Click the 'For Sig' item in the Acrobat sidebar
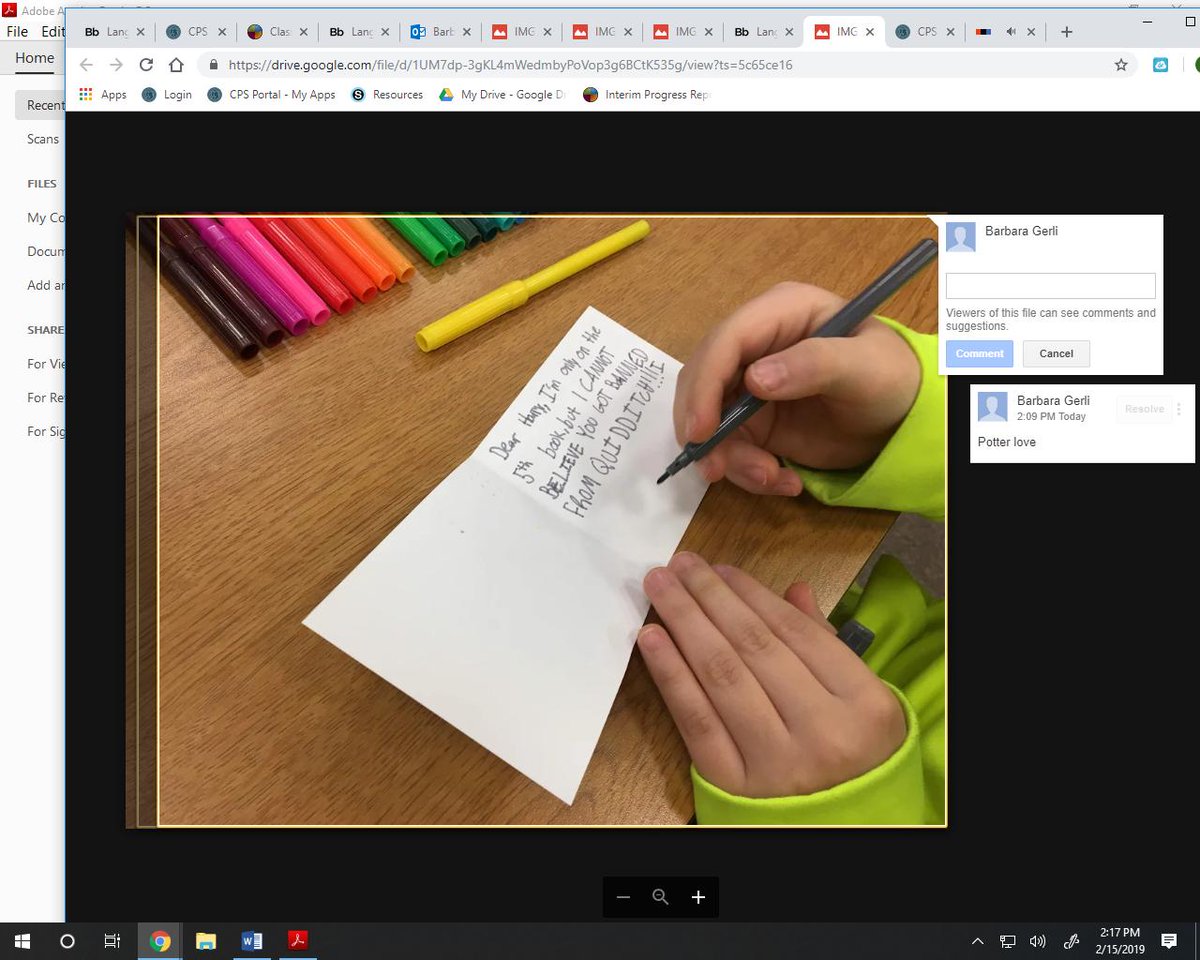 click(46, 432)
